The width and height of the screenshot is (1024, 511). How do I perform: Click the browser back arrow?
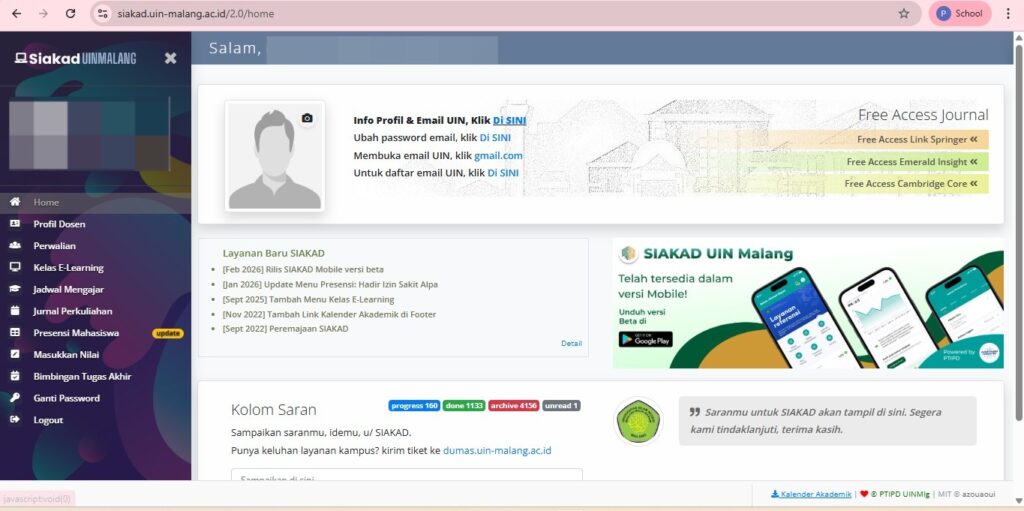click(16, 14)
